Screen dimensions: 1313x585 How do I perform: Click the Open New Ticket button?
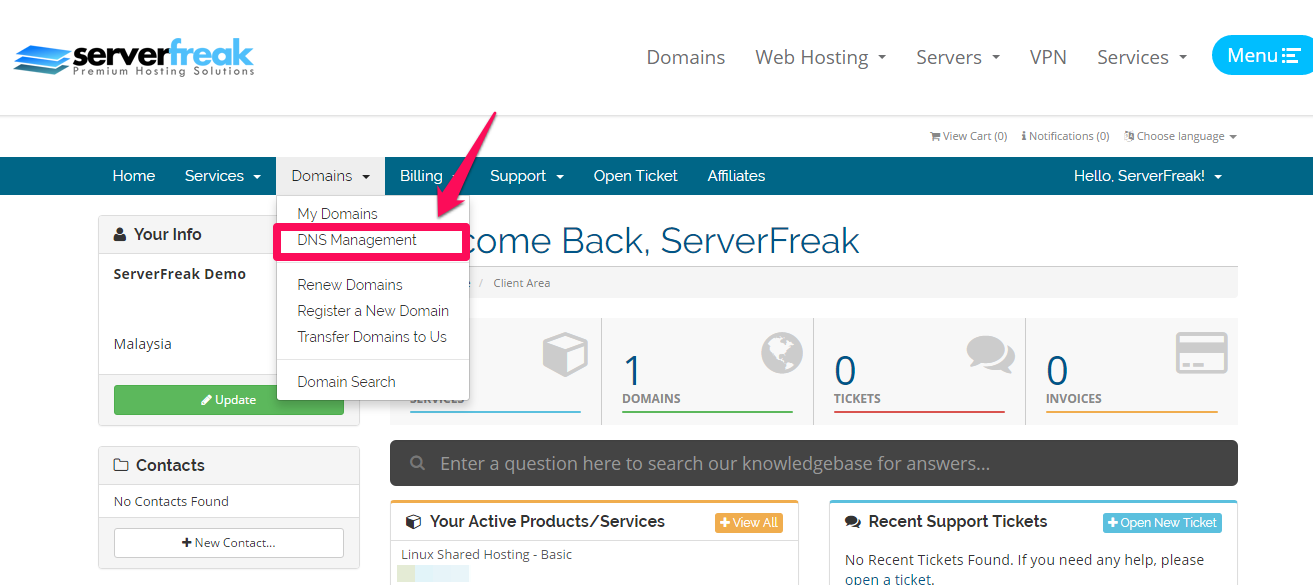(1162, 522)
